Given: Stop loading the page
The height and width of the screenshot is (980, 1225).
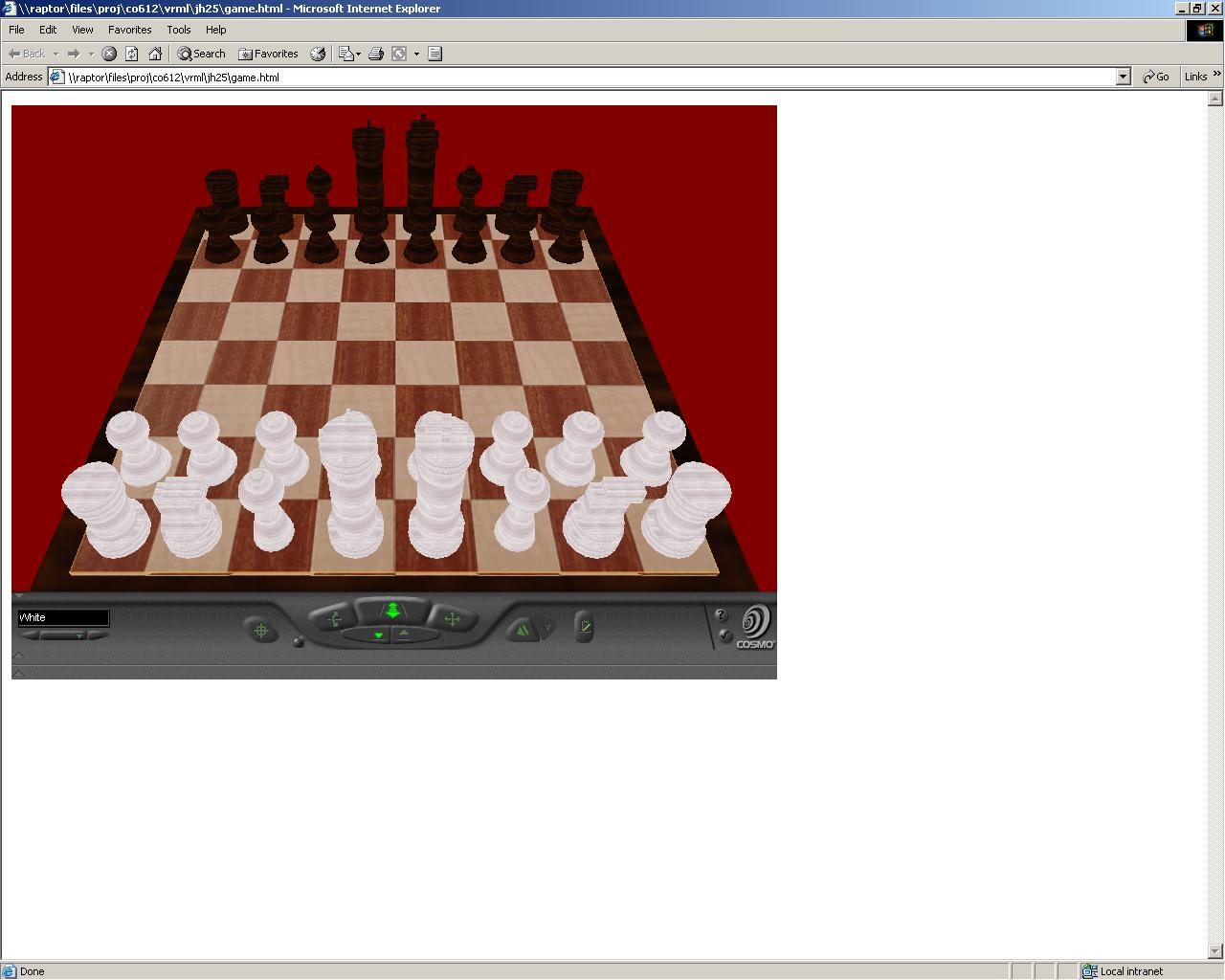Looking at the screenshot, I should [109, 54].
